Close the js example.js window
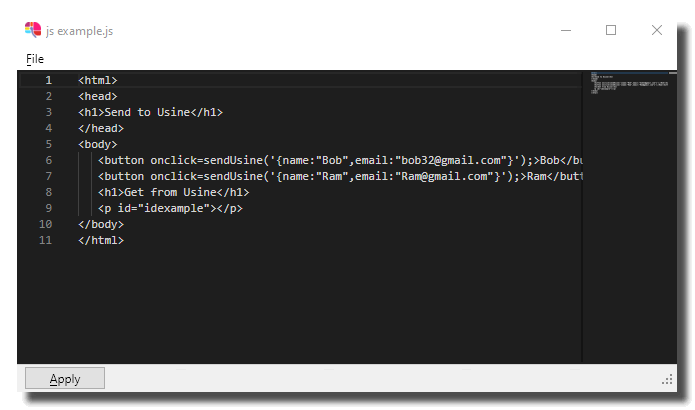695x410 pixels. pos(656,30)
